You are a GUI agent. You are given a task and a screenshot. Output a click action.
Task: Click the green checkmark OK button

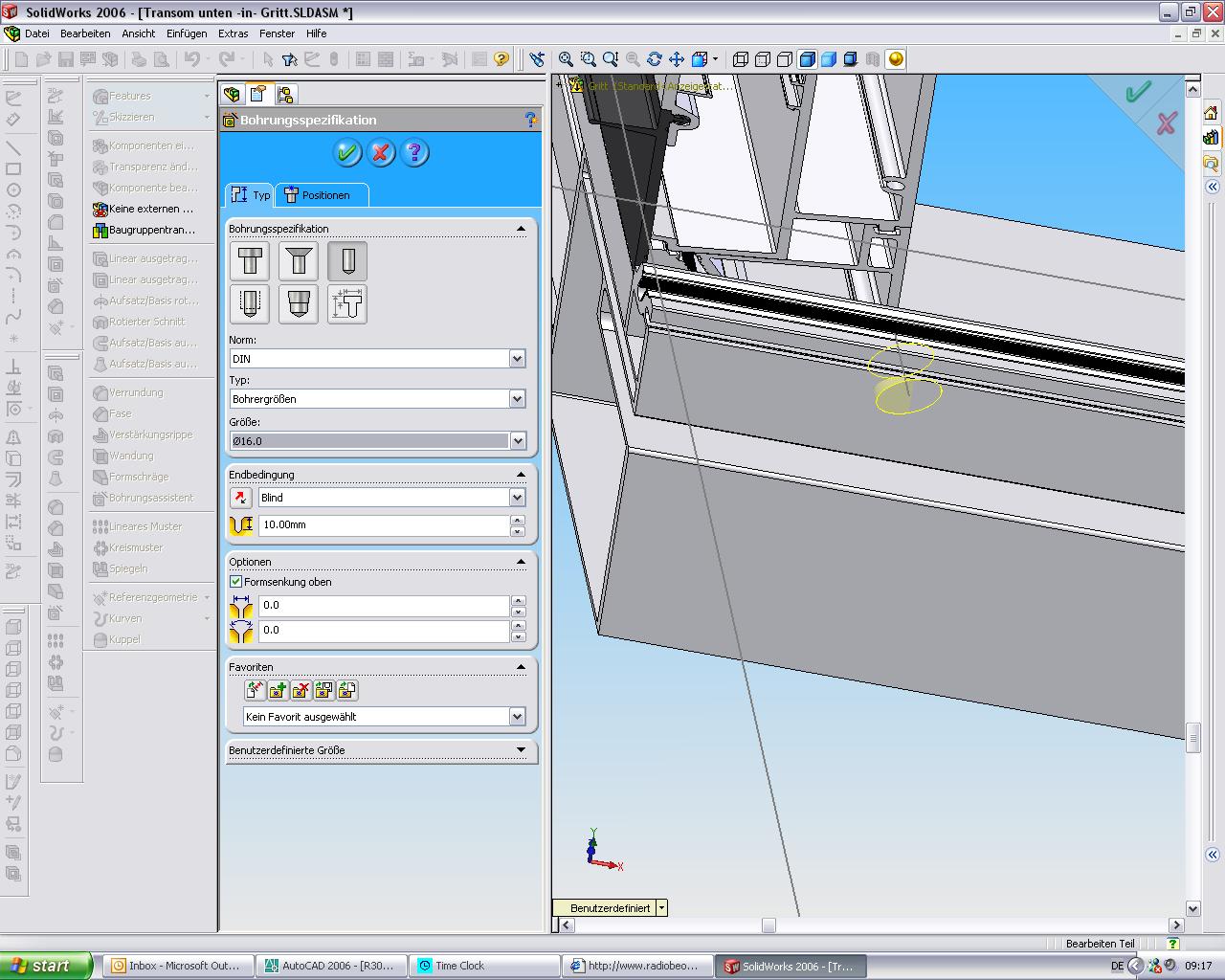tap(346, 152)
